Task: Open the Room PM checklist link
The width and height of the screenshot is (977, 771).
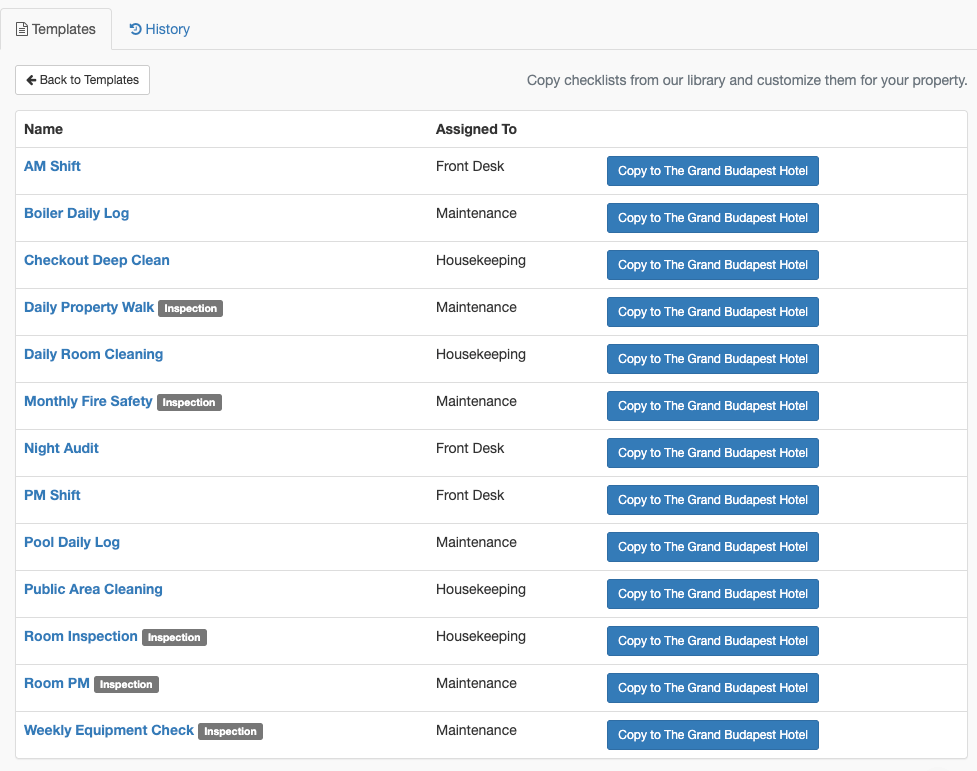Action: point(57,683)
